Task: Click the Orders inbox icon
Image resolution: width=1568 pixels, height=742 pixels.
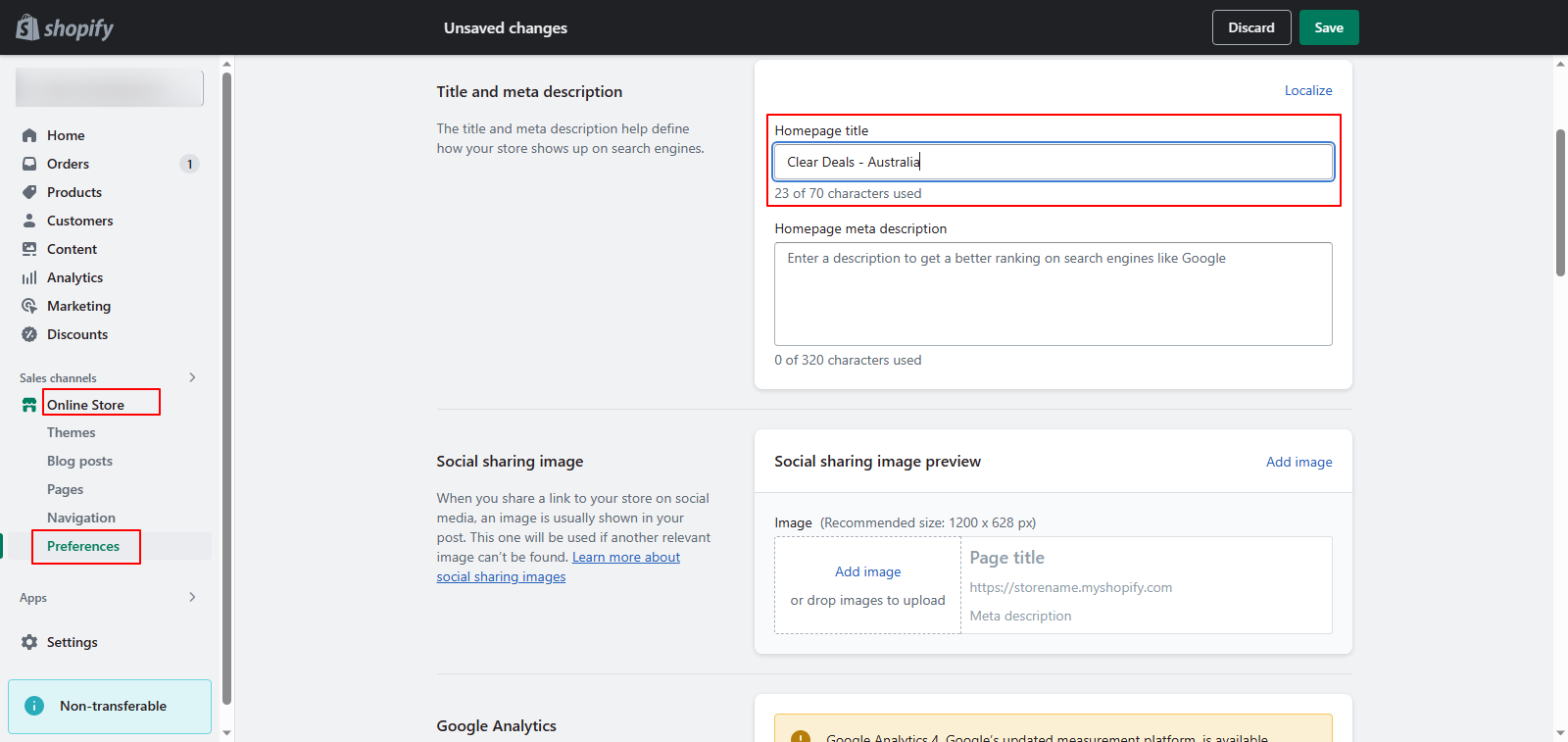Action: [x=29, y=164]
